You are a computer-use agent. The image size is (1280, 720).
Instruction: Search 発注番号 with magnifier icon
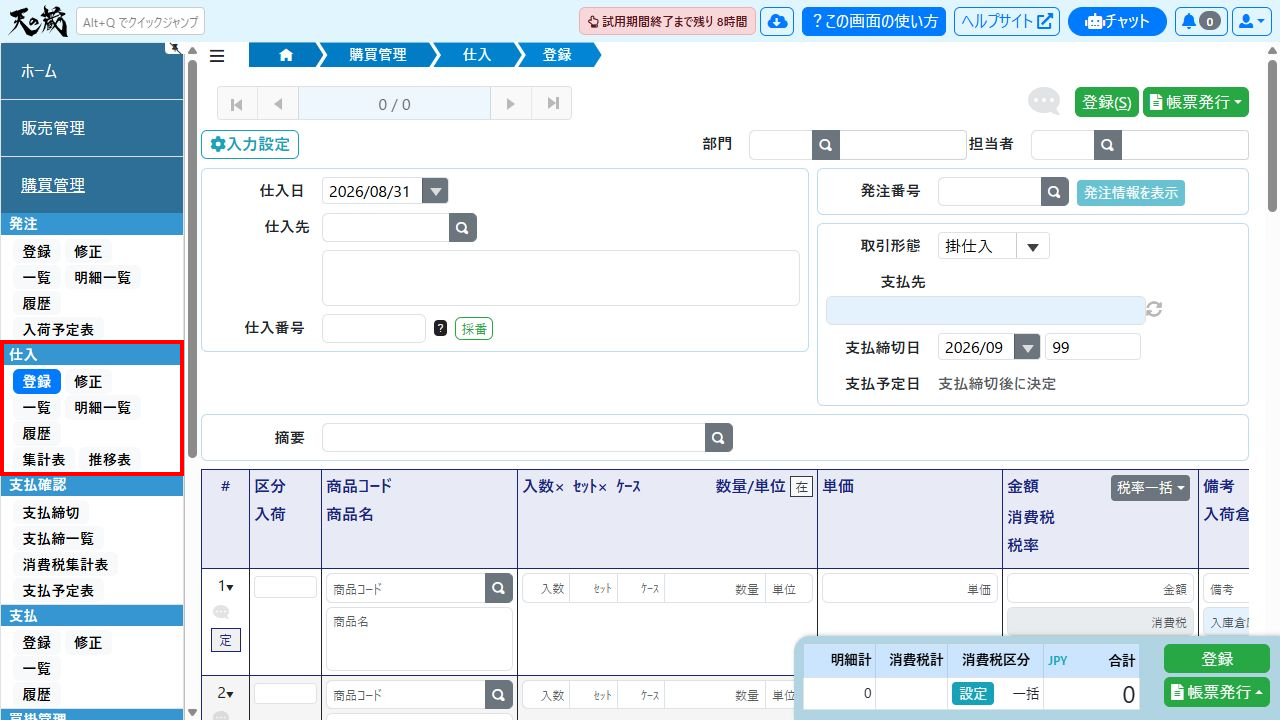click(x=1055, y=192)
